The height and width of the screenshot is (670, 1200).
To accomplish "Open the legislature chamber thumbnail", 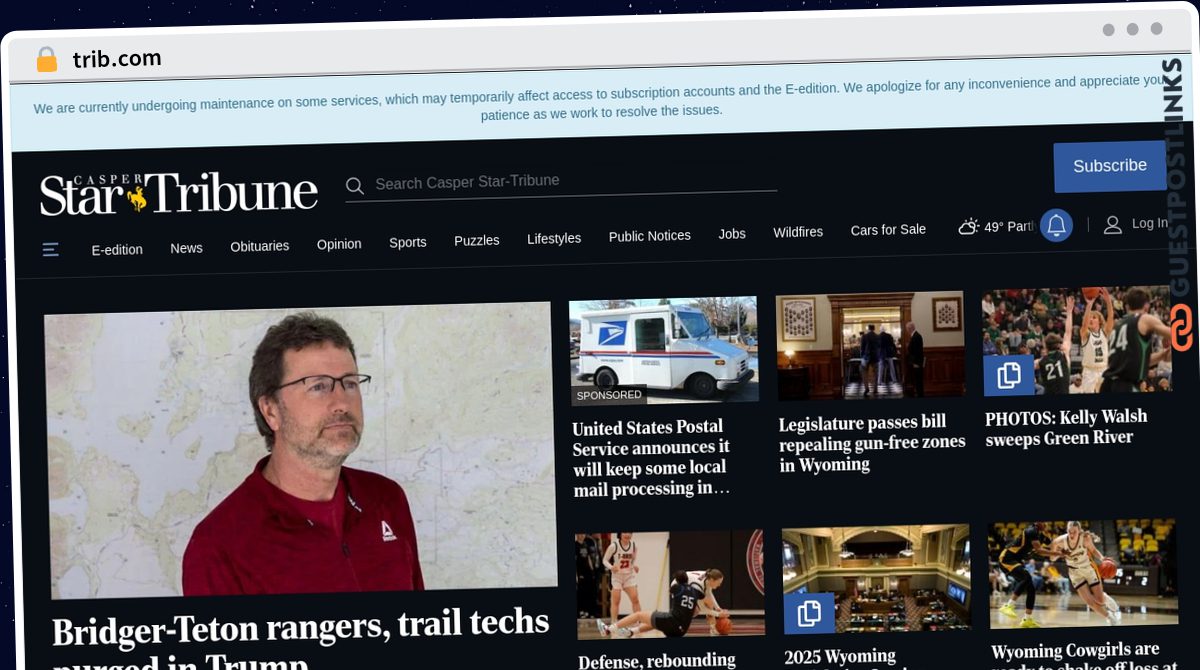I will [x=876, y=580].
